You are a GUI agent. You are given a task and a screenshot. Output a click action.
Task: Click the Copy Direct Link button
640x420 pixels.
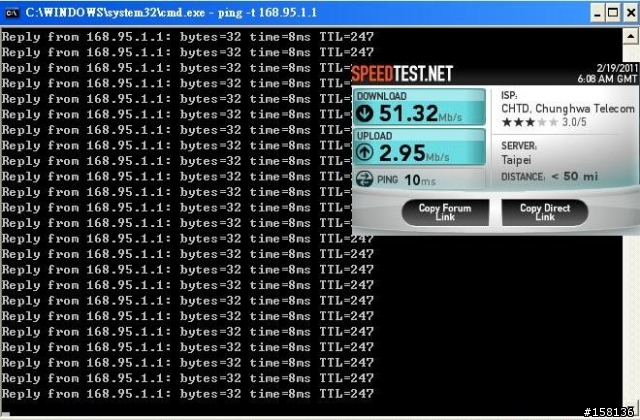tap(545, 212)
